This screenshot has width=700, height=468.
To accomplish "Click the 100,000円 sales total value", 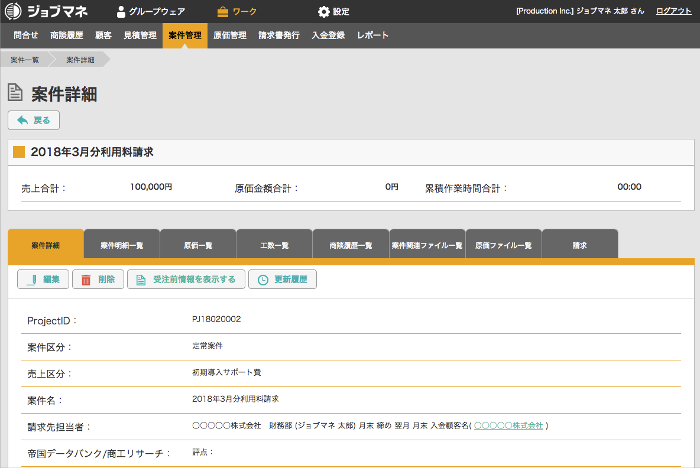I will tap(151, 187).
